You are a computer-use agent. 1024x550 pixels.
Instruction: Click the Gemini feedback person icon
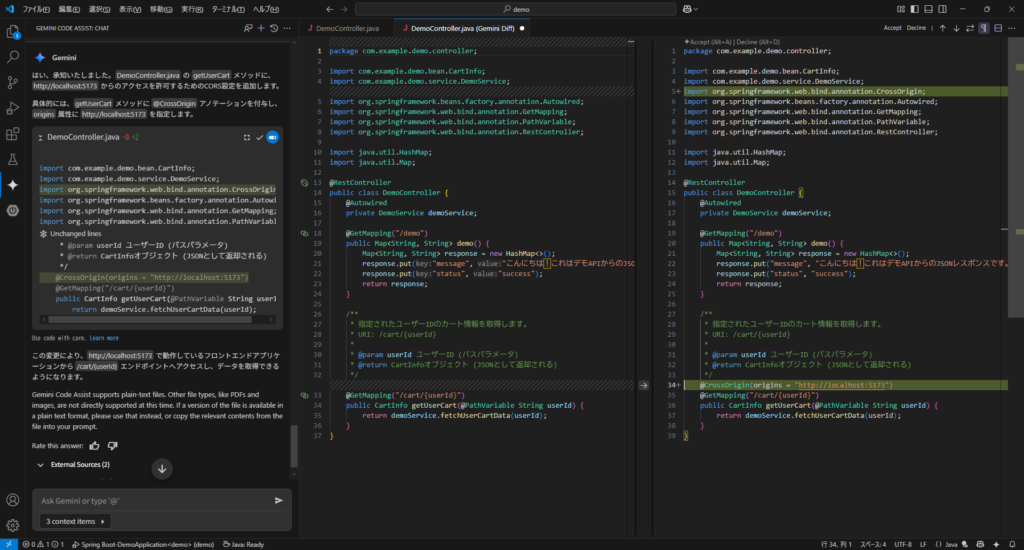click(248, 28)
